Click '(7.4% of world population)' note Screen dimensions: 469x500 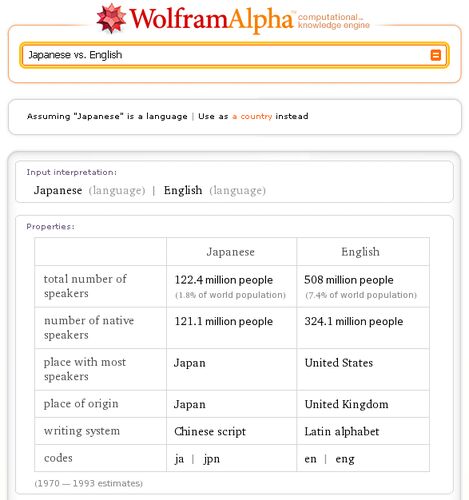[x=361, y=295]
